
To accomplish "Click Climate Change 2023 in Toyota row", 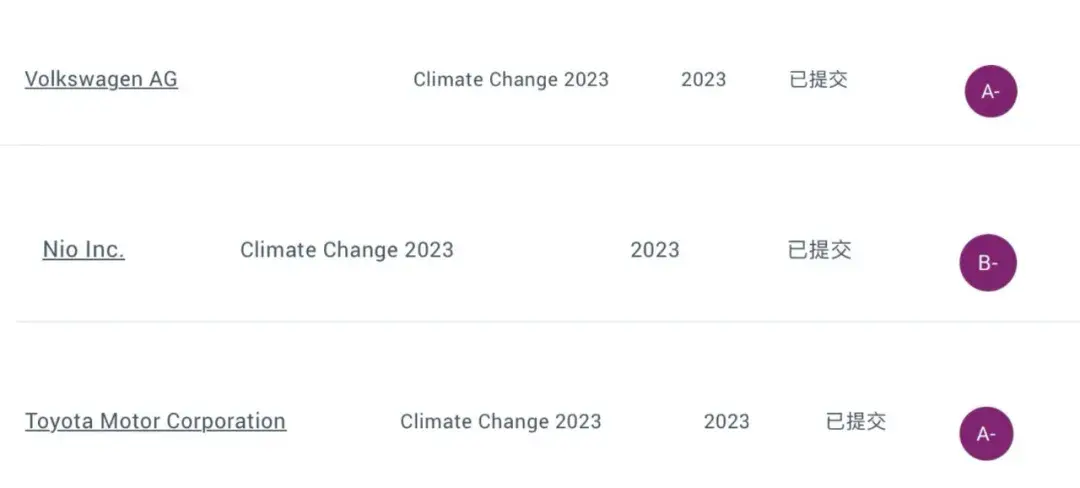I will click(x=501, y=421).
